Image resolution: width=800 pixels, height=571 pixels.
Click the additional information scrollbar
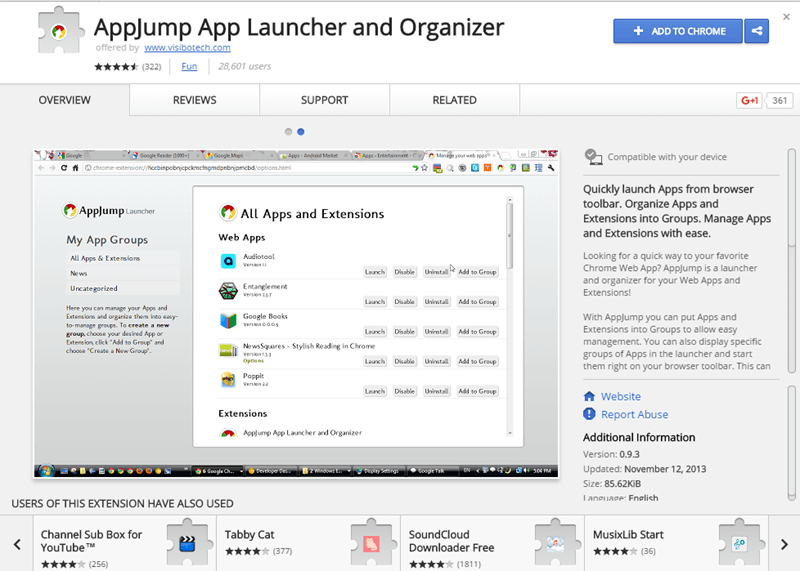point(791,443)
